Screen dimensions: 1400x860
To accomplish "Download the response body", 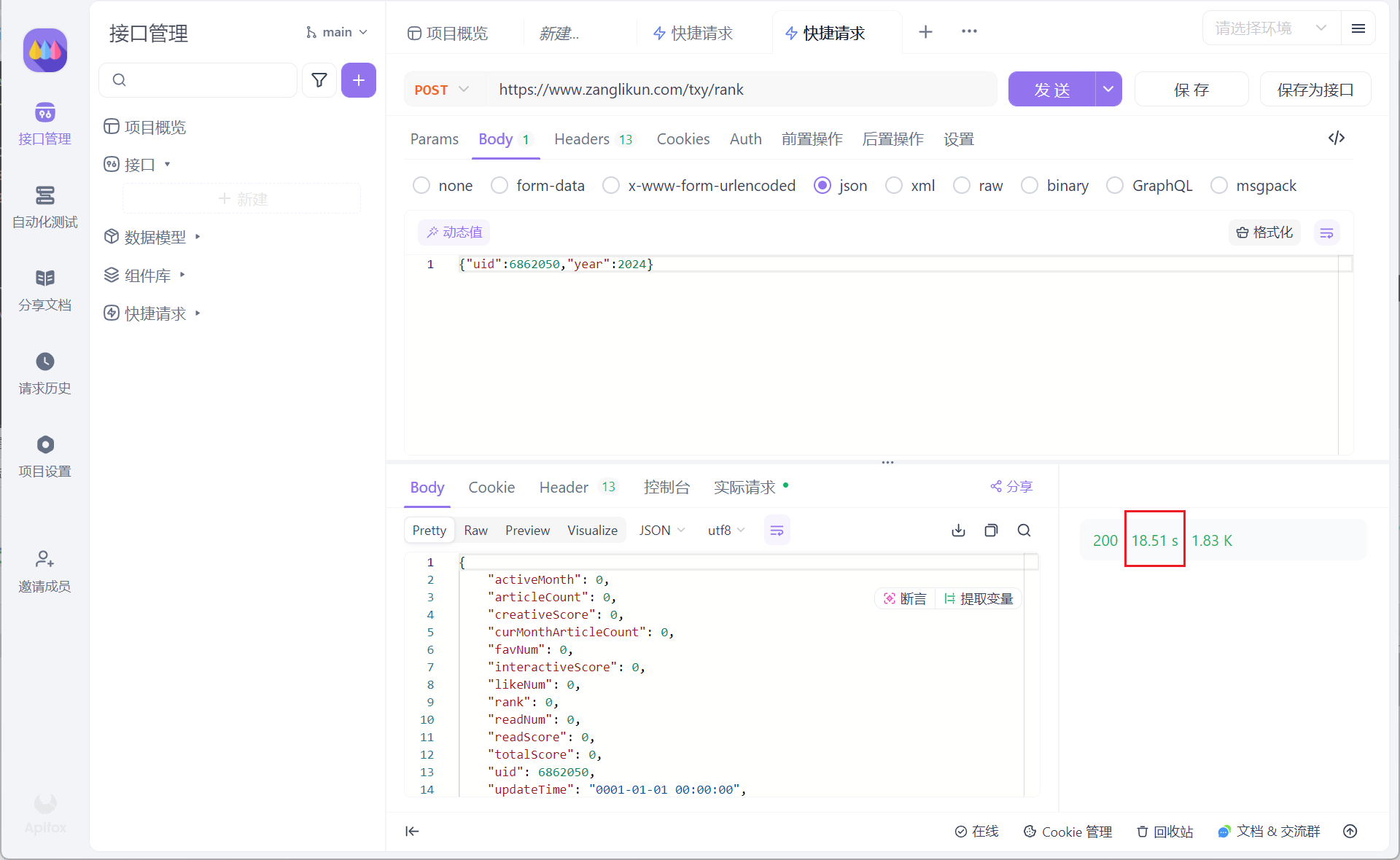I will pyautogui.click(x=958, y=531).
